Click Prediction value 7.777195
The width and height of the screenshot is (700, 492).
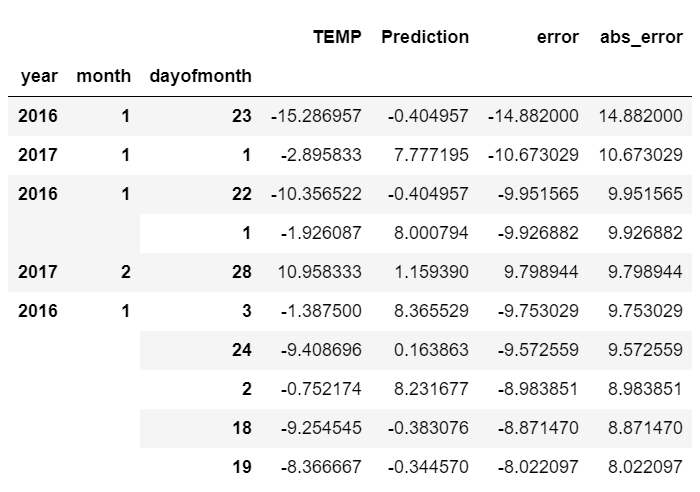click(431, 155)
